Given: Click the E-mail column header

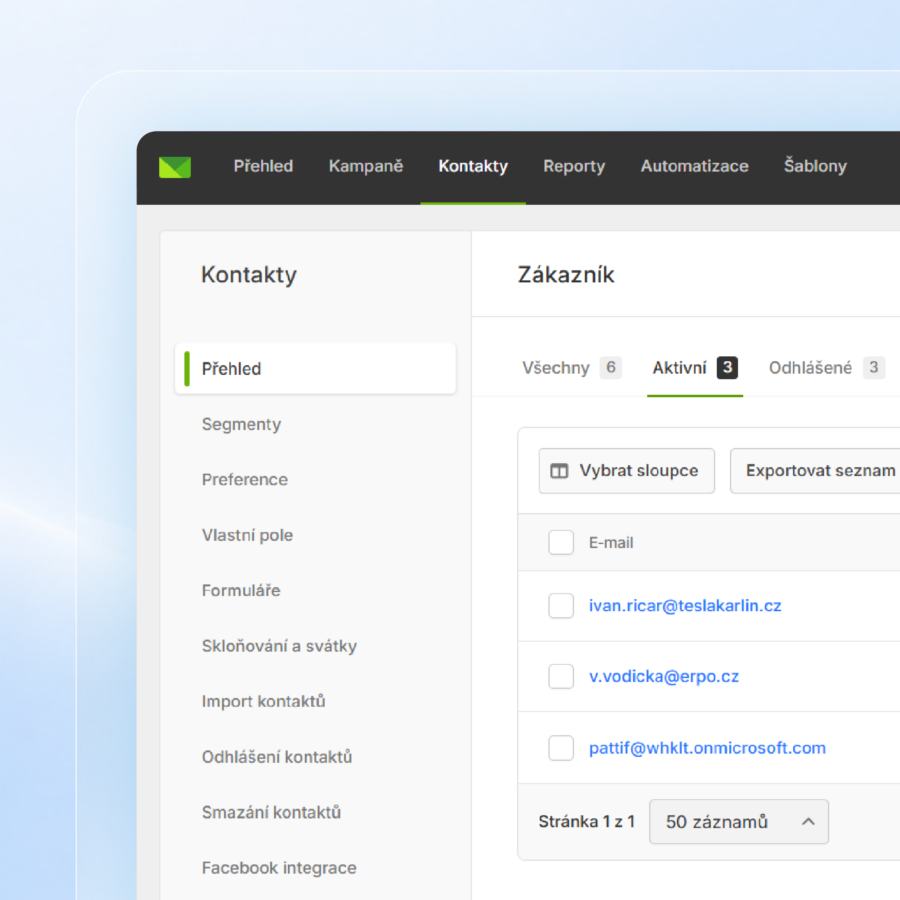Looking at the screenshot, I should point(611,542).
